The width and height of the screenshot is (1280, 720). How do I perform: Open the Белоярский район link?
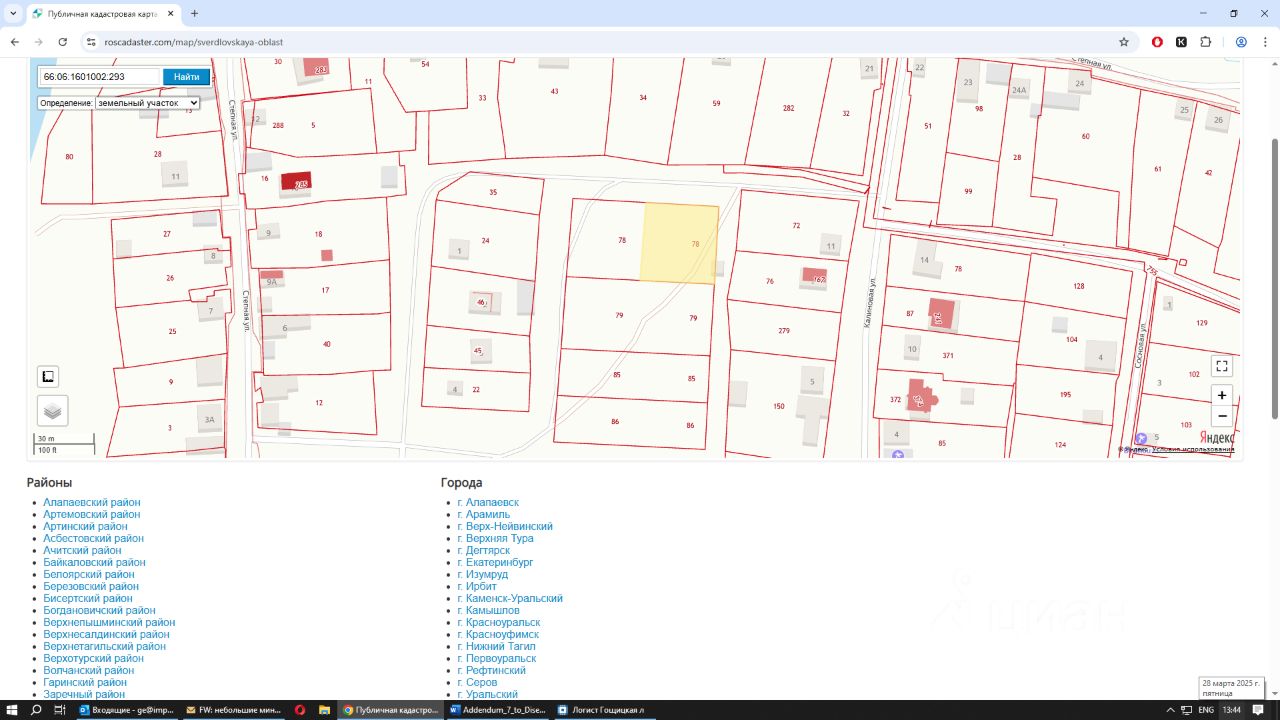coord(89,574)
